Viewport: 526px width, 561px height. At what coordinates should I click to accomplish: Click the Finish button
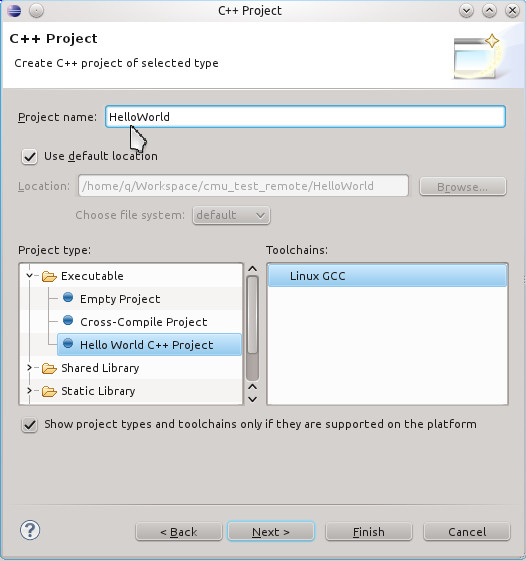(x=369, y=532)
